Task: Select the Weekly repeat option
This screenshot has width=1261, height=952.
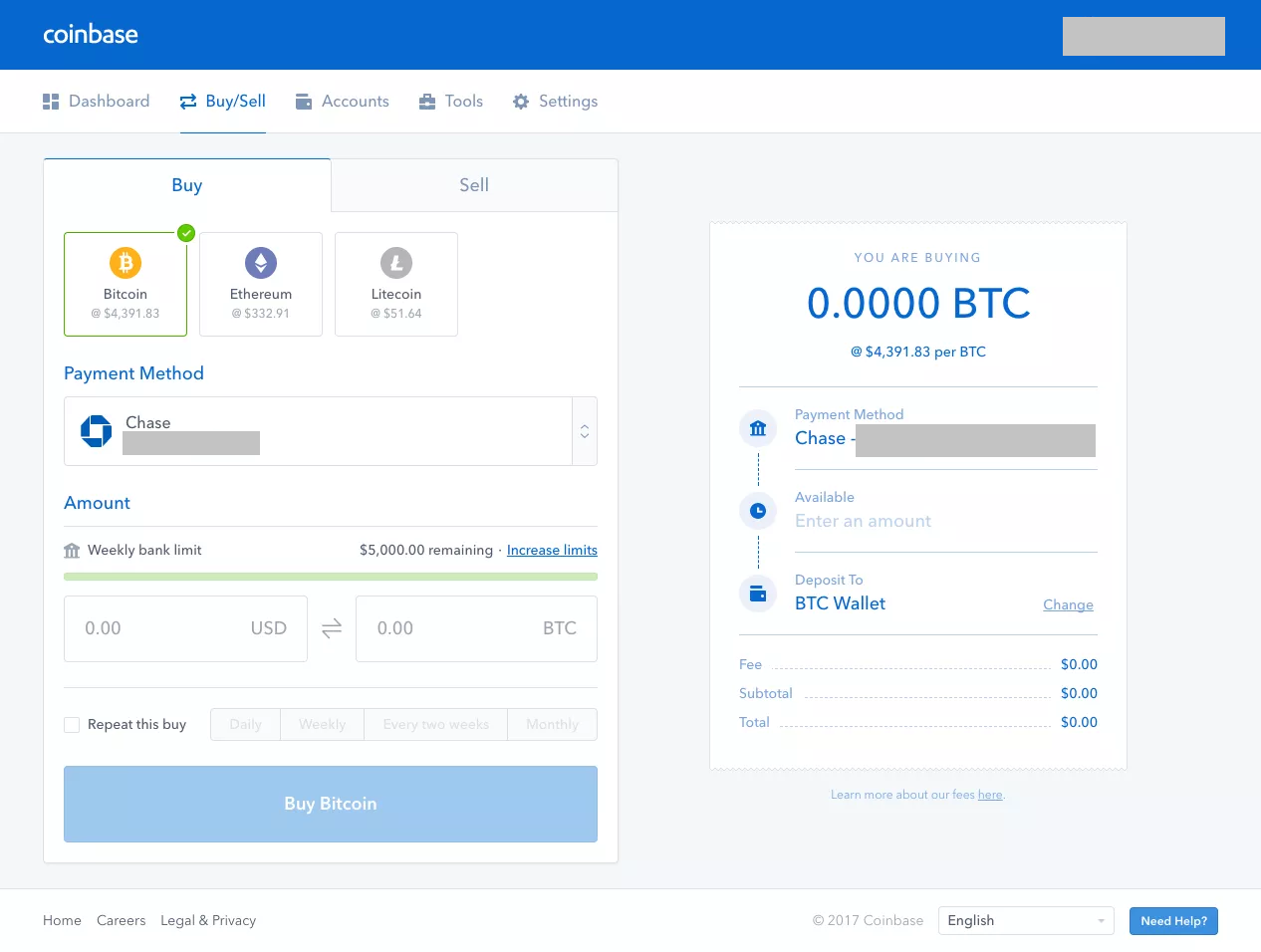Action: pyautogui.click(x=322, y=724)
